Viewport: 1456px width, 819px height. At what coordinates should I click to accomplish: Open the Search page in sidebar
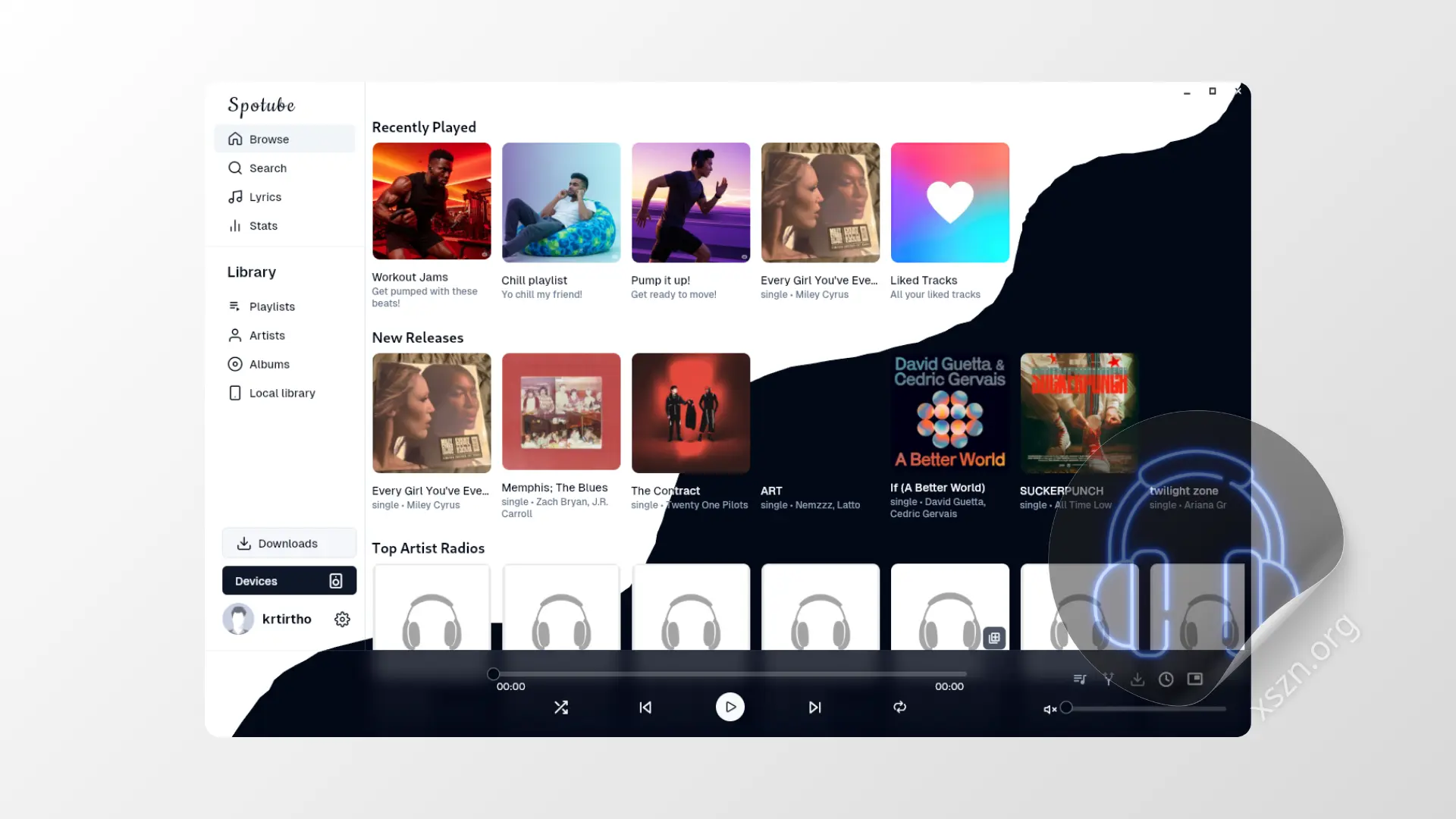pos(268,168)
